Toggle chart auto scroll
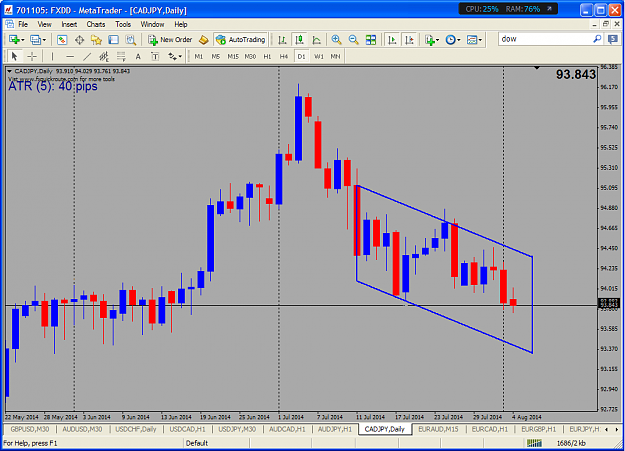This screenshot has width=625, height=451. pyautogui.click(x=392, y=39)
